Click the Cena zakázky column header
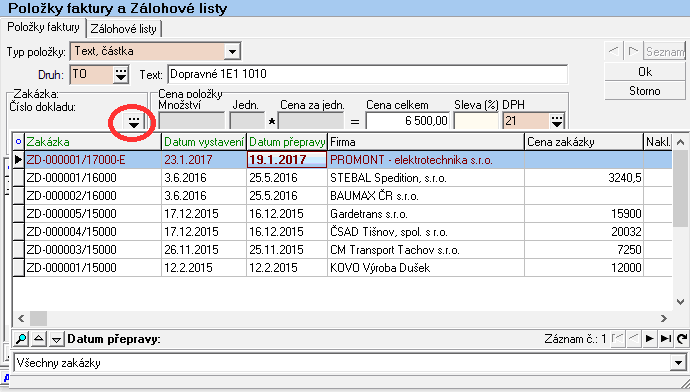Viewport: 690px width, 392px height. click(584, 142)
